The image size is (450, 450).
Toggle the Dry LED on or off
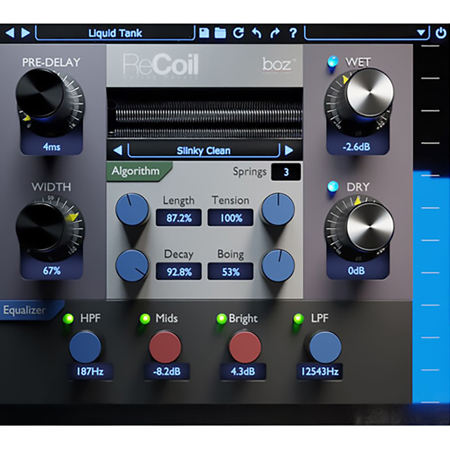(x=332, y=186)
